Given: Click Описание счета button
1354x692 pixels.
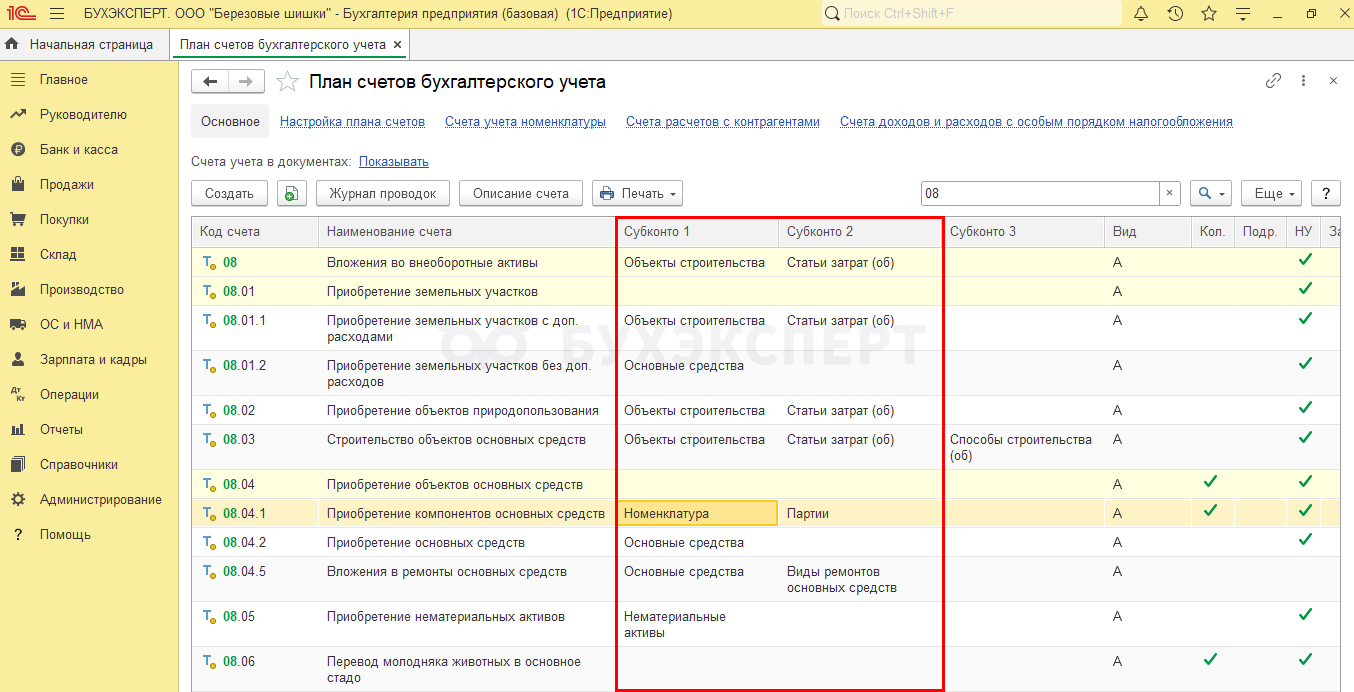Looking at the screenshot, I should [x=521, y=193].
